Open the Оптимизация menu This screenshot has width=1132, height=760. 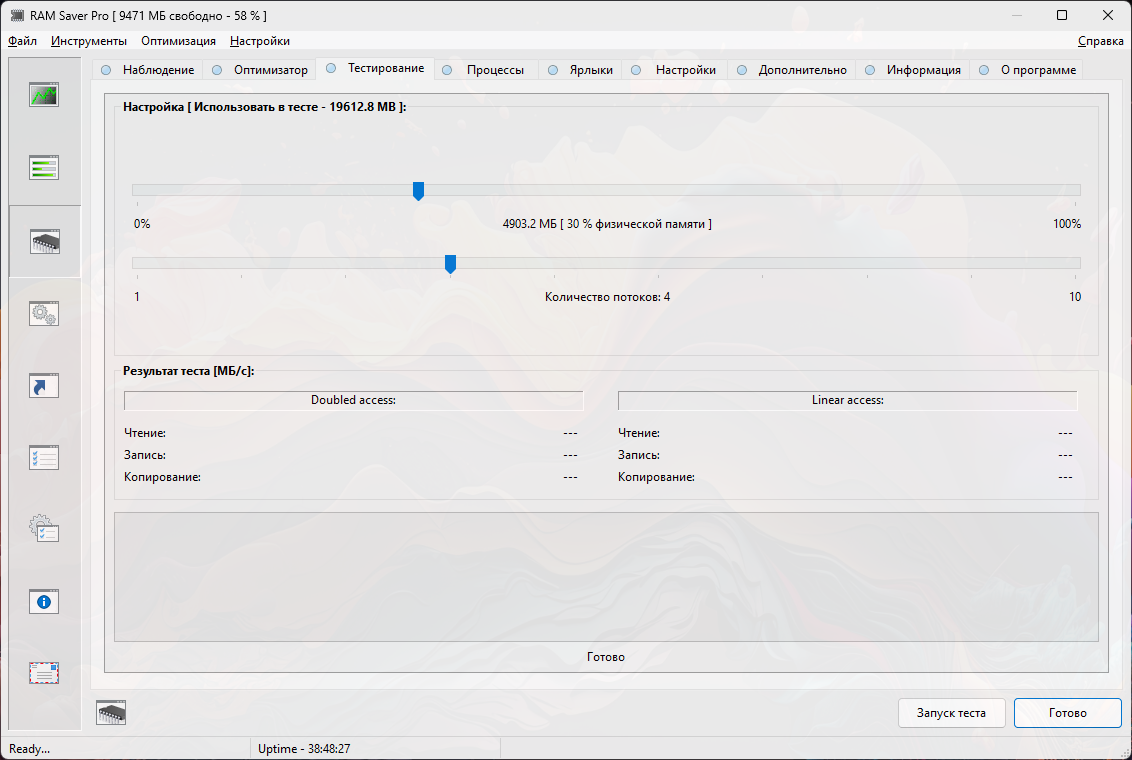coord(178,41)
